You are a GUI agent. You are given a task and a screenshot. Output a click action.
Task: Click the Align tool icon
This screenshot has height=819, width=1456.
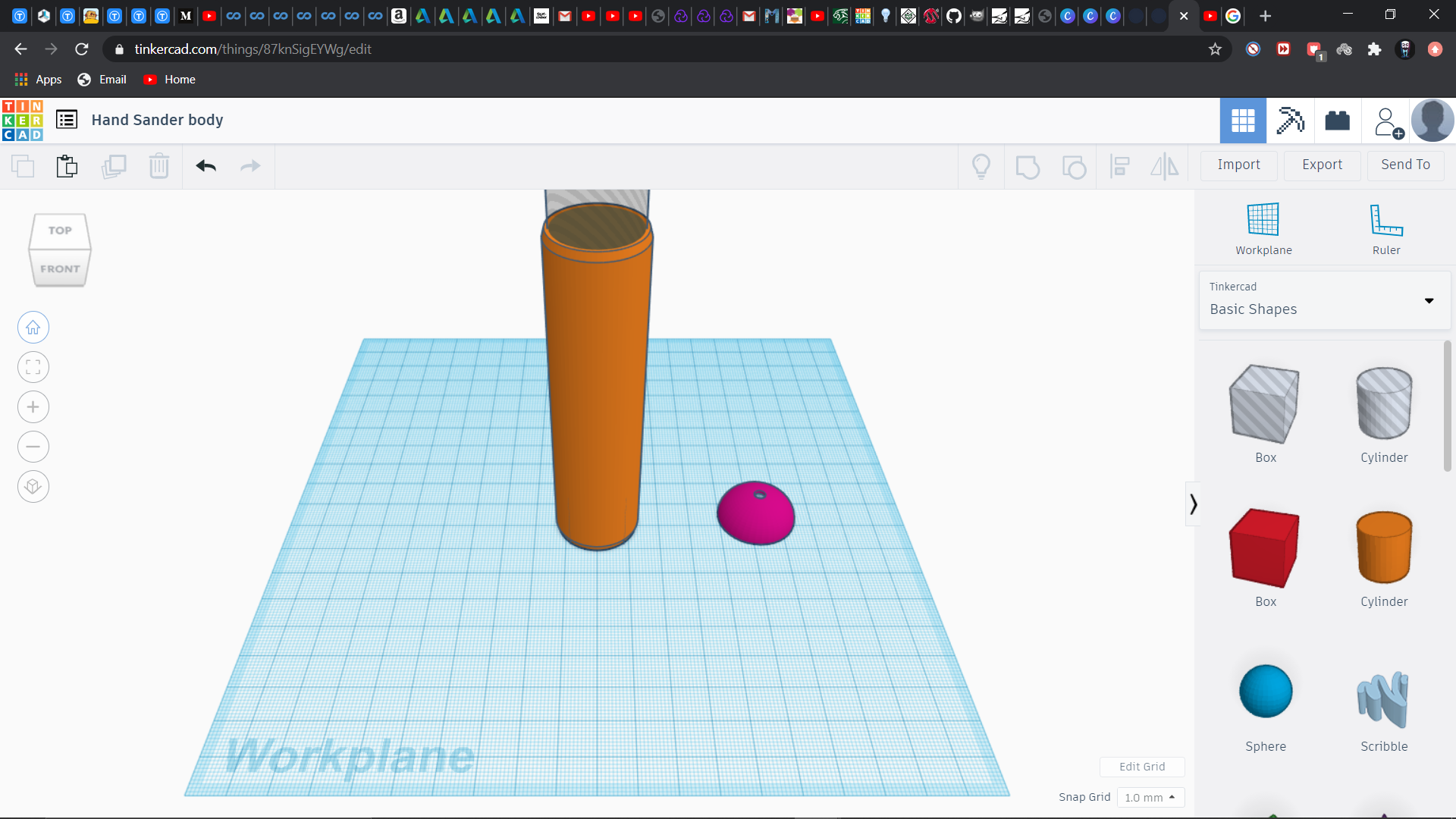click(1120, 166)
